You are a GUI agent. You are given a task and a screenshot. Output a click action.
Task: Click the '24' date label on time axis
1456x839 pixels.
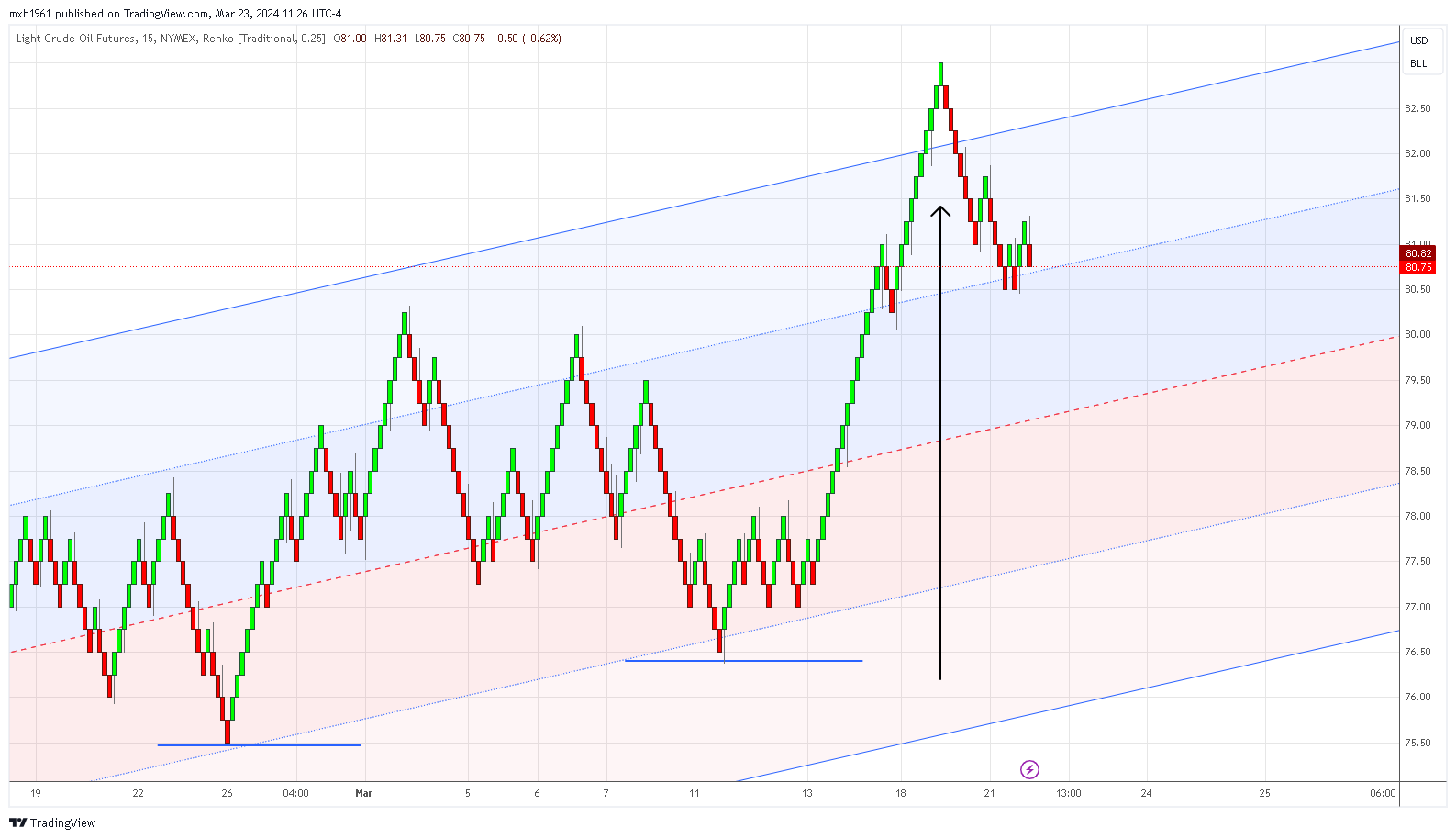click(1146, 793)
